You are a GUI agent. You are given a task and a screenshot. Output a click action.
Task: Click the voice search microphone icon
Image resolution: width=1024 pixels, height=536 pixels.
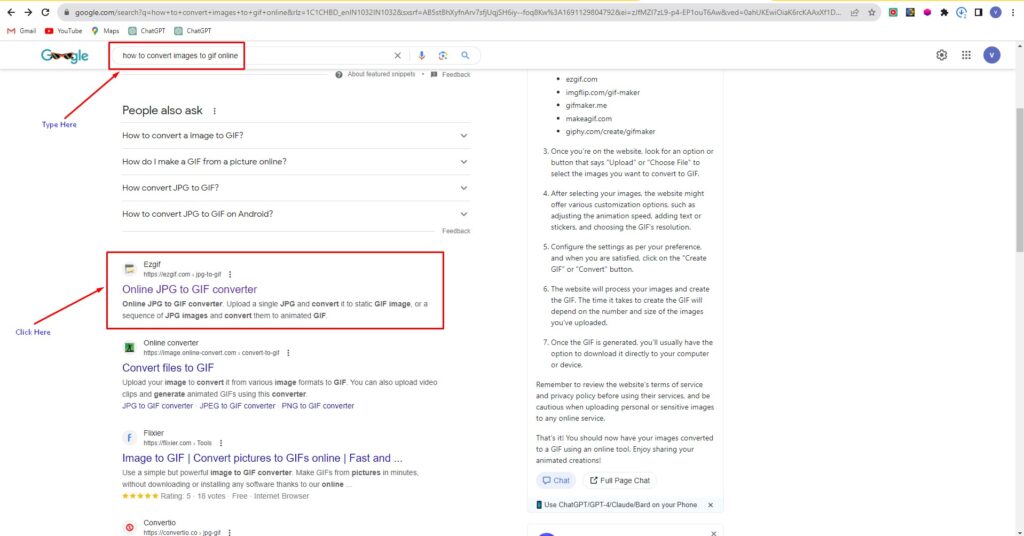click(x=421, y=56)
